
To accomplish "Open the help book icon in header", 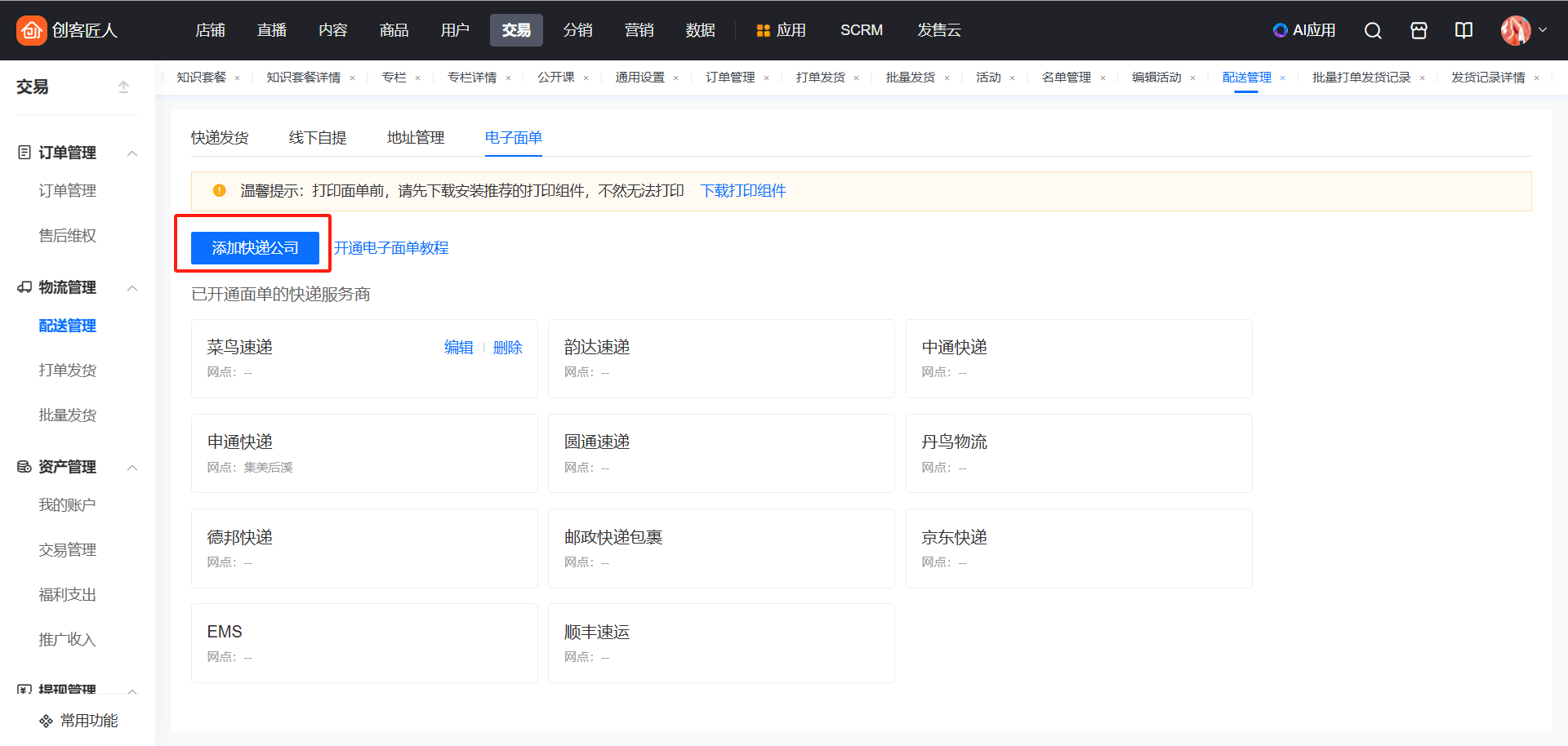I will (x=1463, y=30).
